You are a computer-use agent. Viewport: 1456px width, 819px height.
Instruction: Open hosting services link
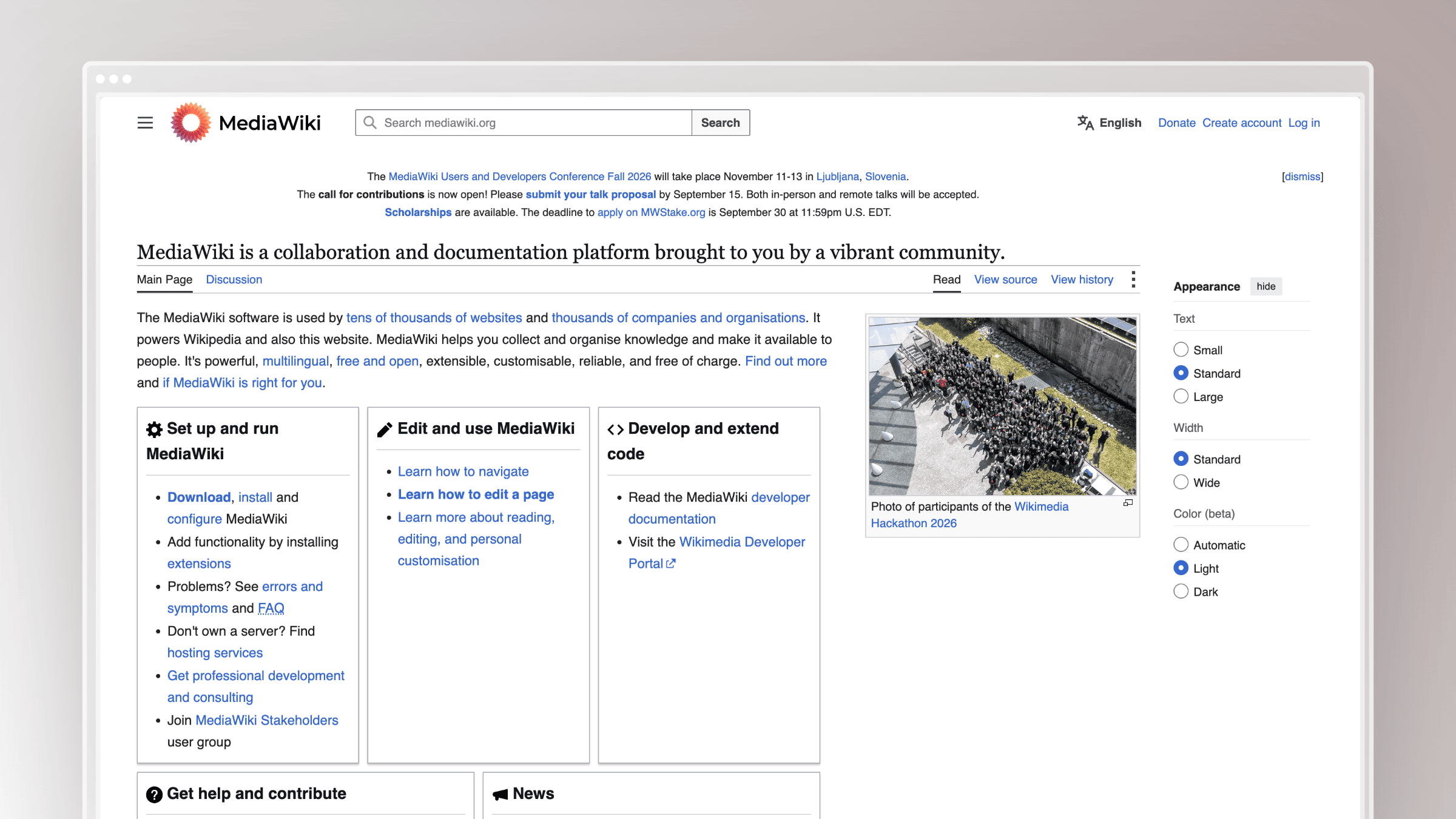click(215, 653)
